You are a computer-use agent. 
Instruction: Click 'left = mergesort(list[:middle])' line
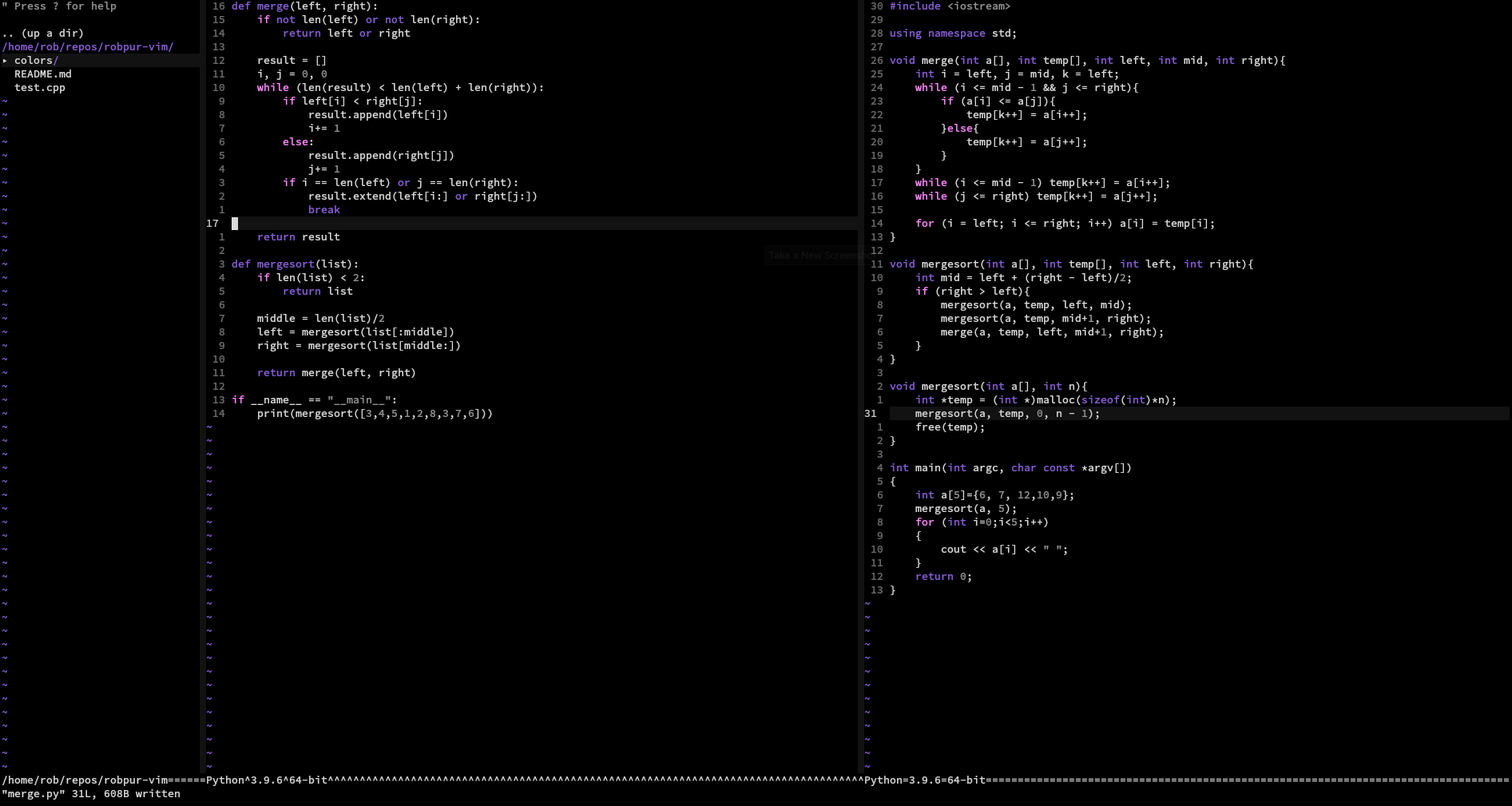pyautogui.click(x=356, y=332)
